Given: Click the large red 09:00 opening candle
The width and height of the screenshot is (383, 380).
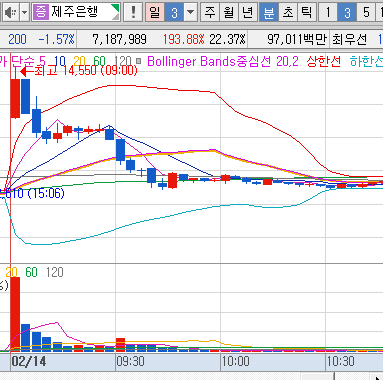Looking at the screenshot, I should [15, 98].
